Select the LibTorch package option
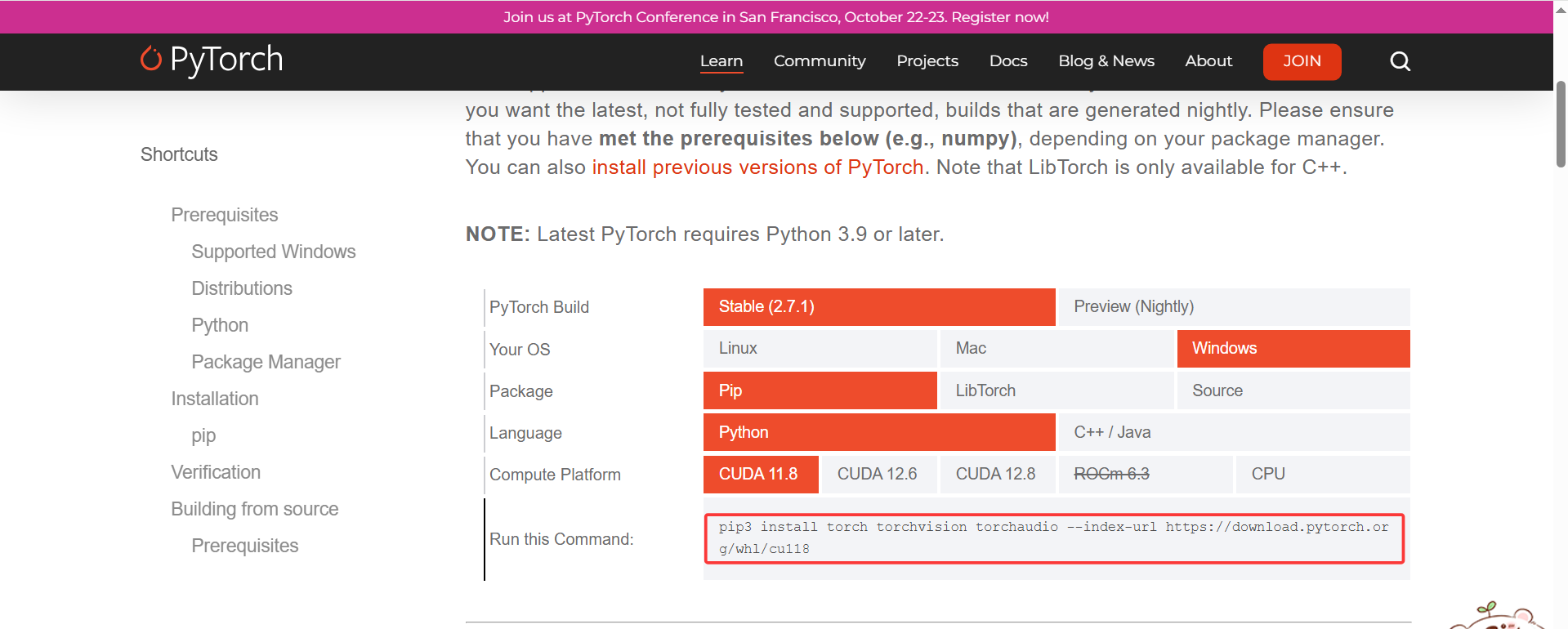The height and width of the screenshot is (629, 1568). click(1057, 390)
